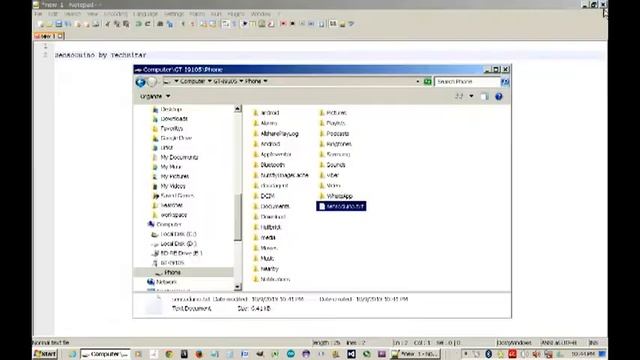Click the Find binoculars icon in Notepad++
Screen dimensions: 640x360
[160, 24]
